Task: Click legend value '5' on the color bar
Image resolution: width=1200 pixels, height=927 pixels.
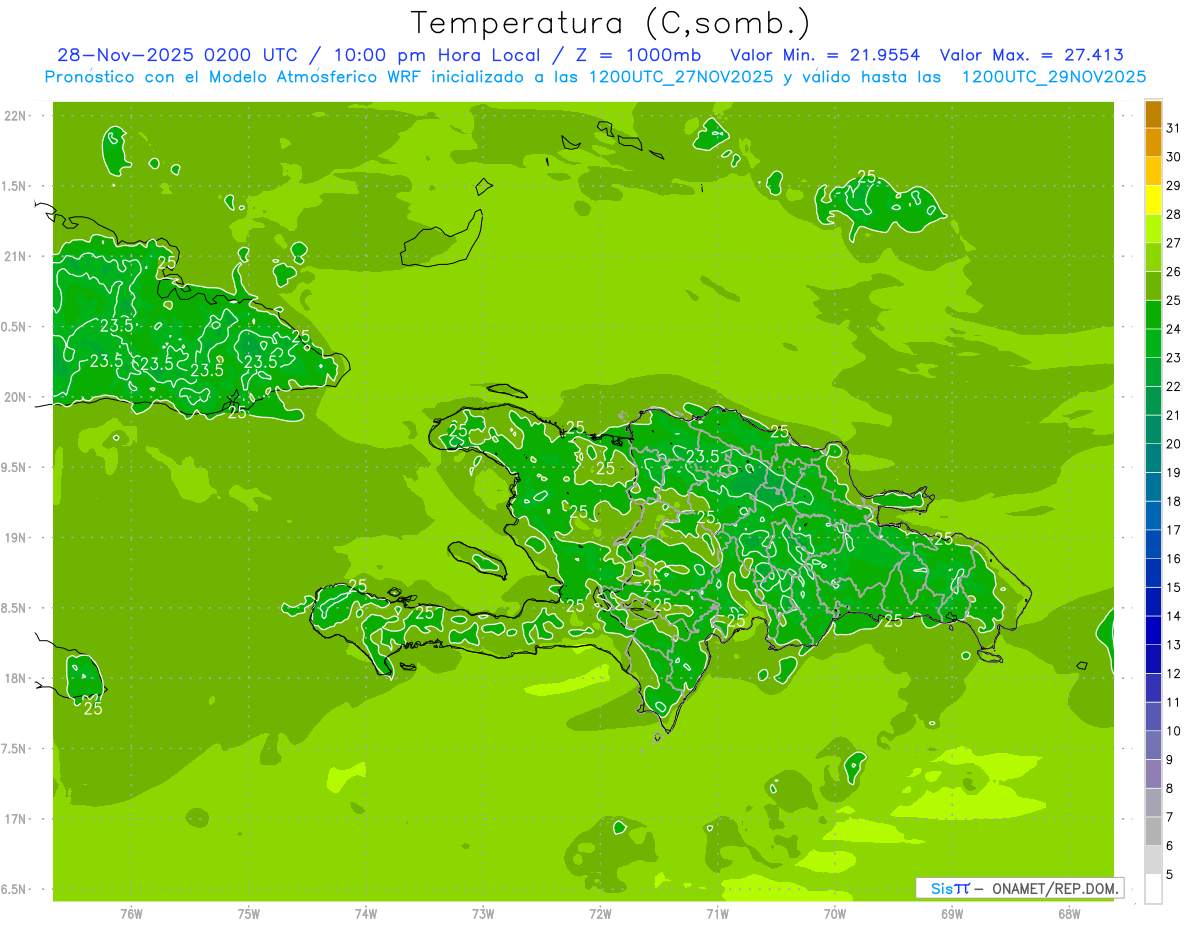Action: click(x=1170, y=874)
